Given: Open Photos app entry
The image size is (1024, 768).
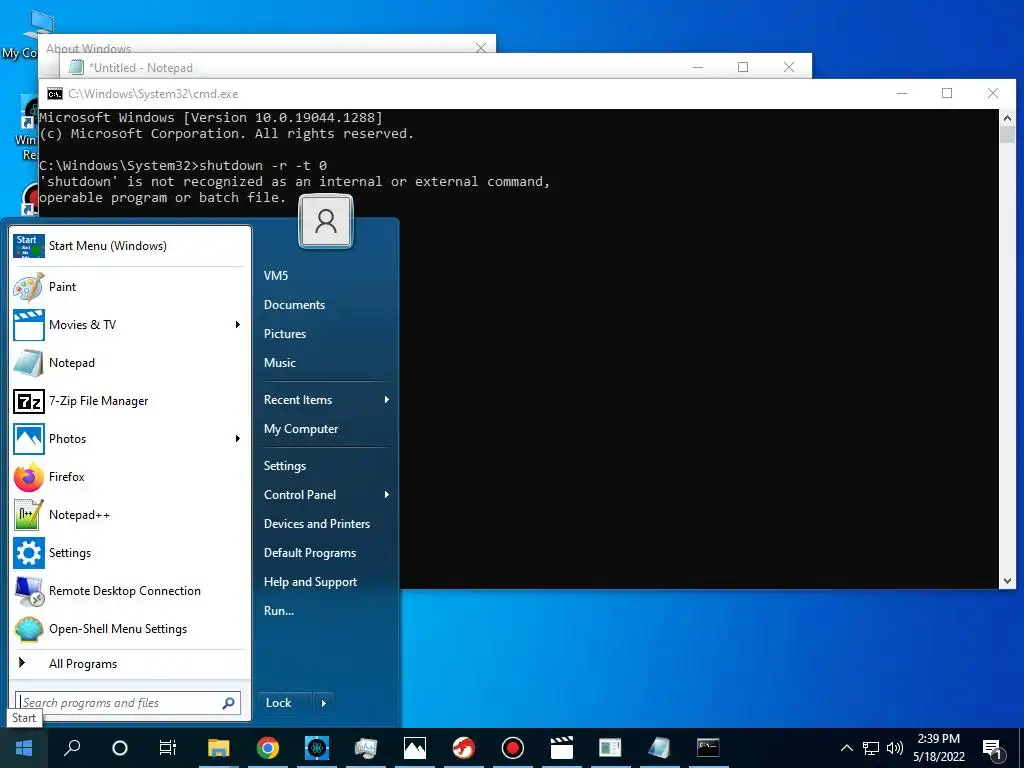Looking at the screenshot, I should point(129,439).
